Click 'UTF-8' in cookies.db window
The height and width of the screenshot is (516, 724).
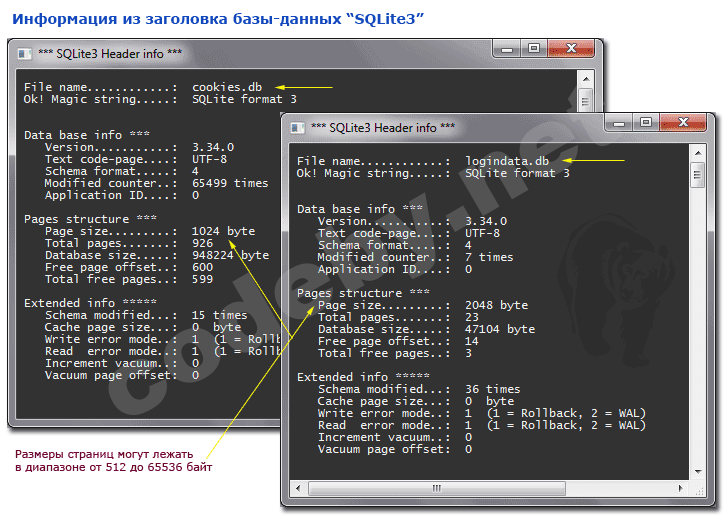coord(210,159)
